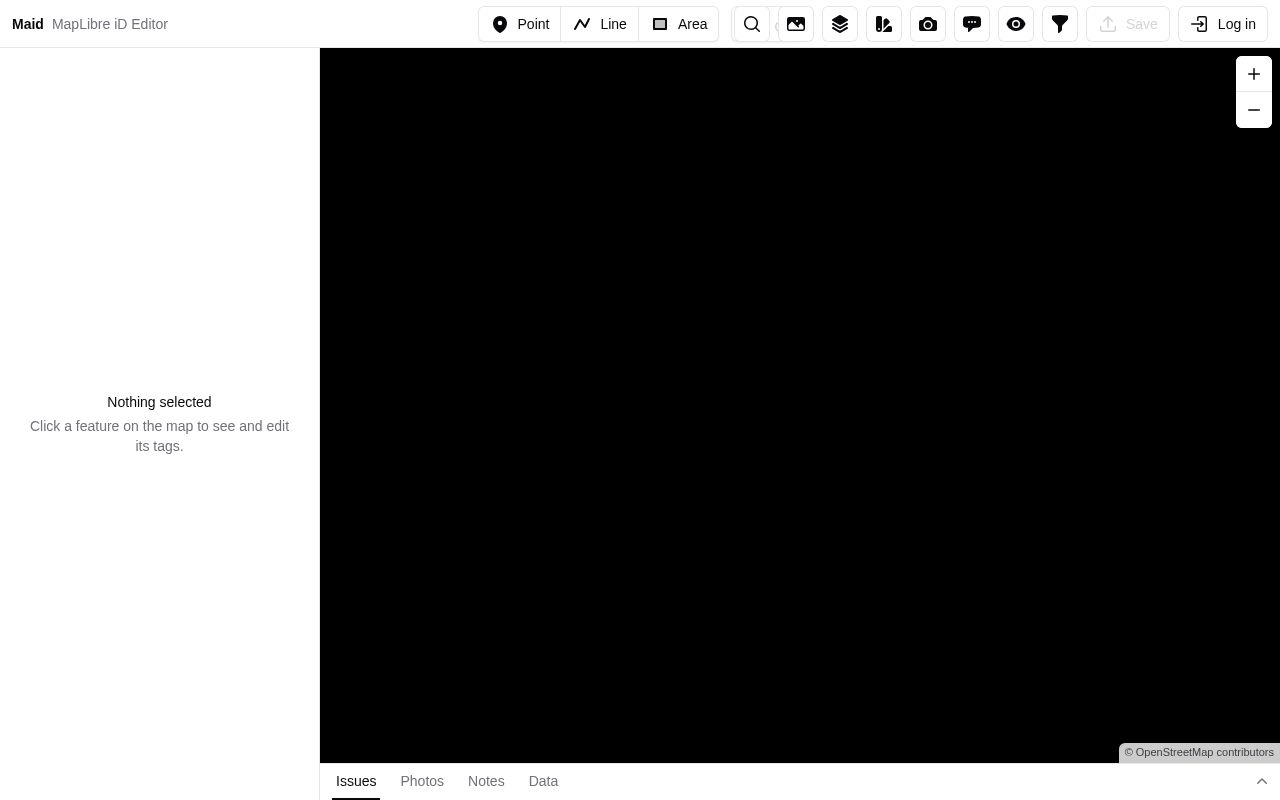Switch to the Photos tab

[x=422, y=781]
